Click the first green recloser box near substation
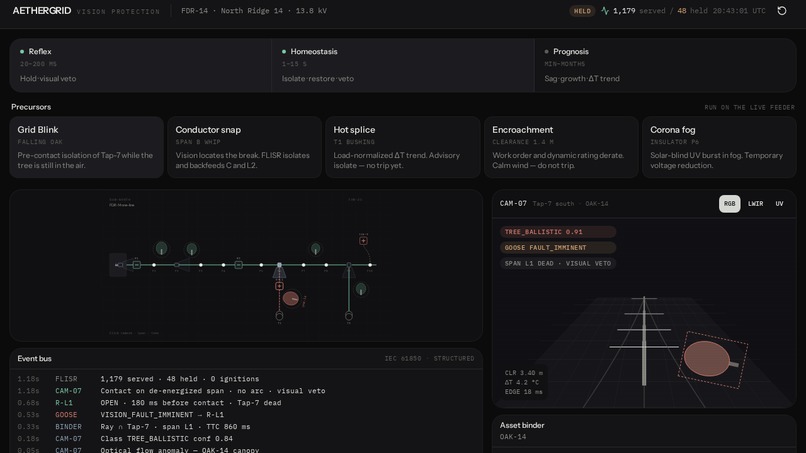This screenshot has width=806, height=453. pos(137,265)
